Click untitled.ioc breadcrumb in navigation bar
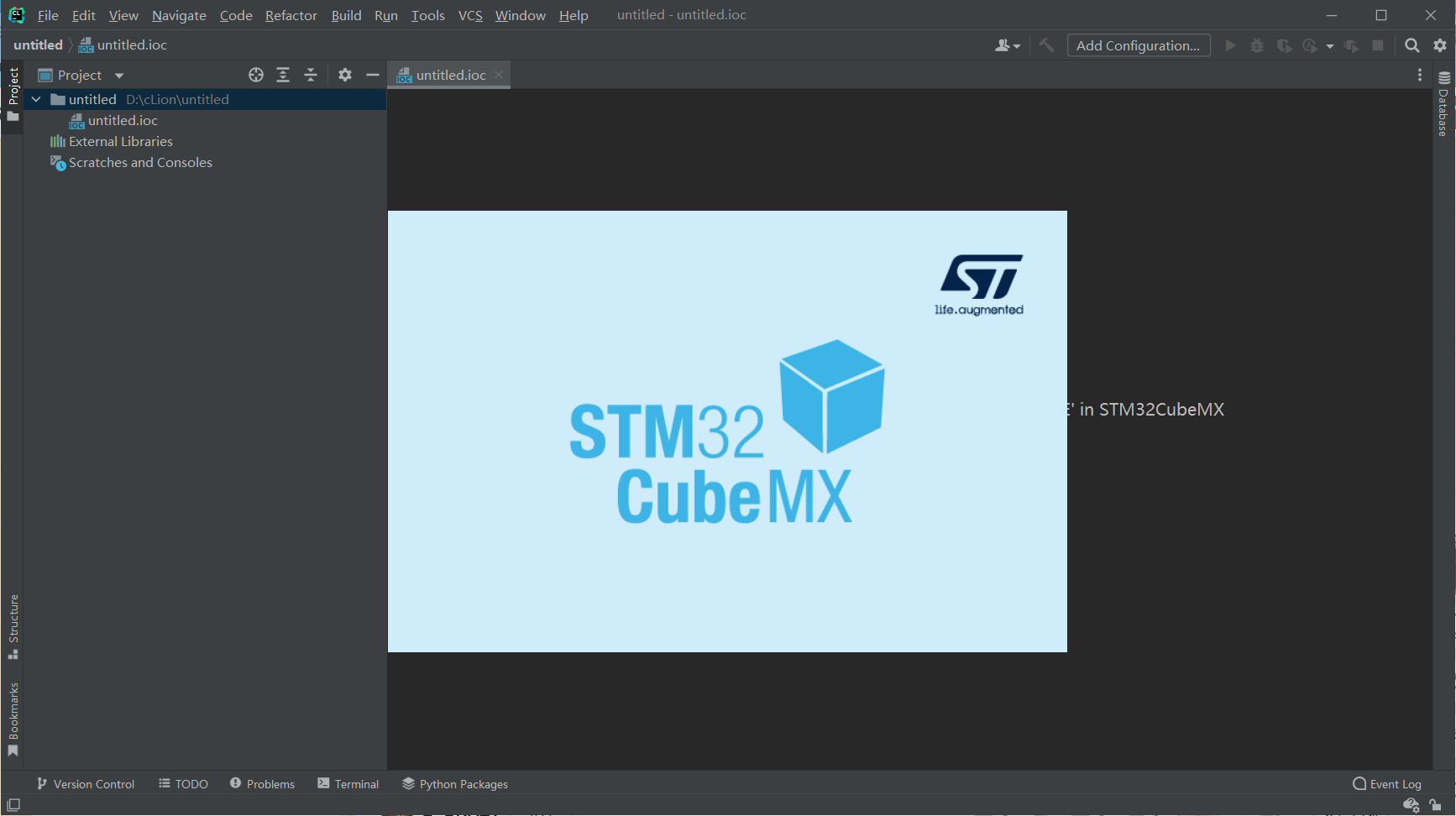This screenshot has width=1456, height=816. coord(123,45)
